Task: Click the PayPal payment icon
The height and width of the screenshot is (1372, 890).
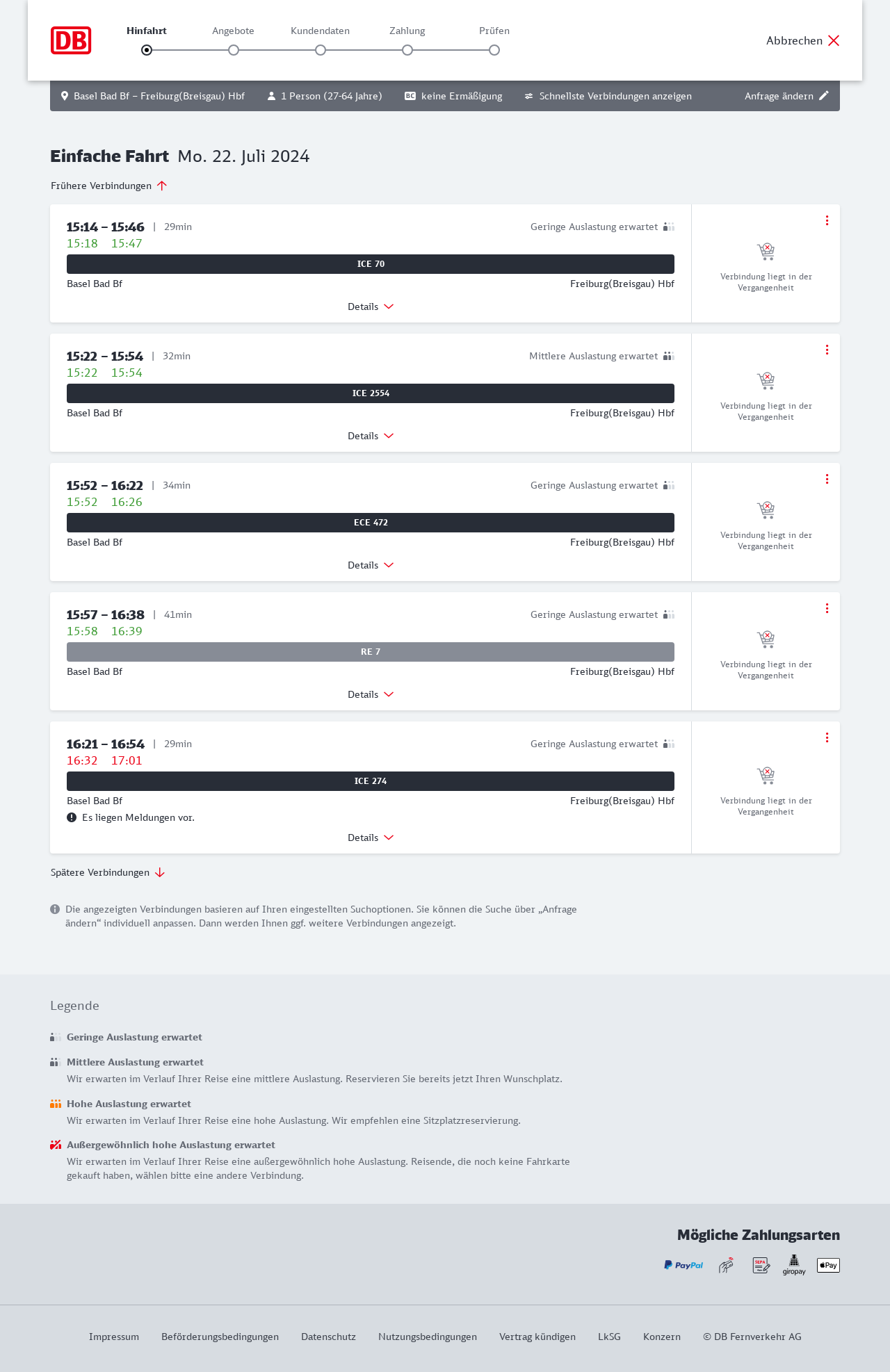Action: pos(683,1265)
